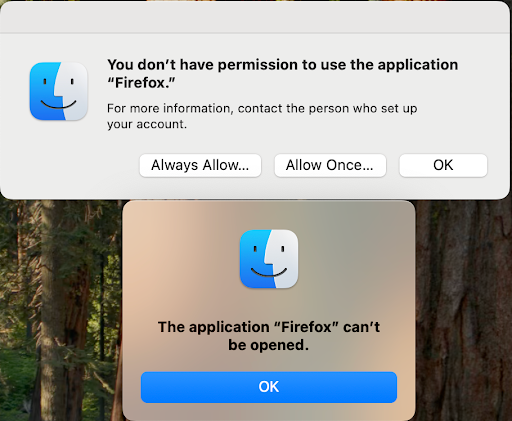Image resolution: width=512 pixels, height=421 pixels.
Task: Click blank area under lower dialog's OK button
Action: click(x=269, y=412)
